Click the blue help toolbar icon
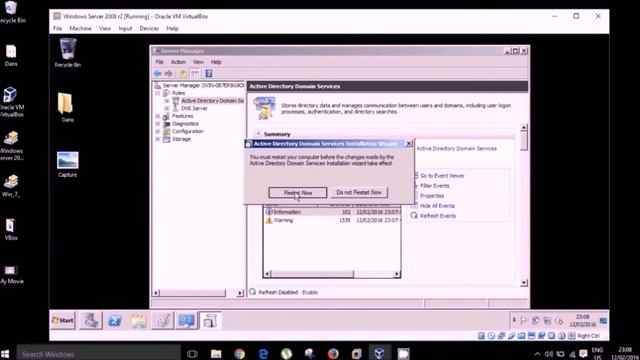Viewport: 640px width, 360px height. tap(209, 74)
